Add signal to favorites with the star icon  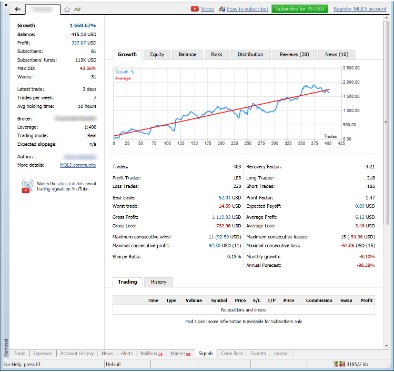coord(67,9)
